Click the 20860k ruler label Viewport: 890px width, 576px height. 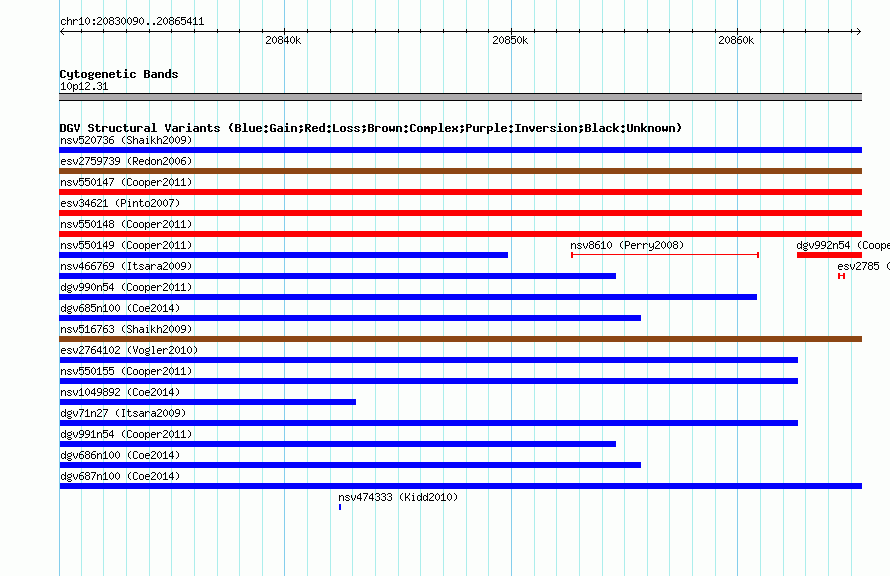coord(736,40)
